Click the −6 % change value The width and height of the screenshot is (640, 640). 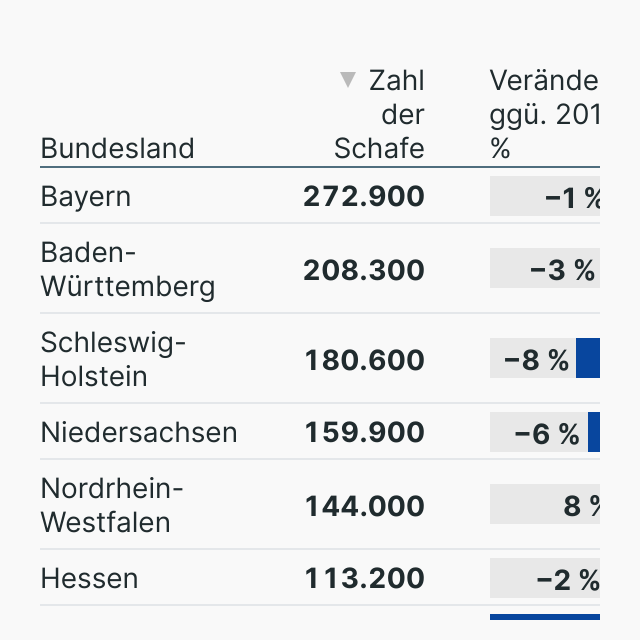547,433
